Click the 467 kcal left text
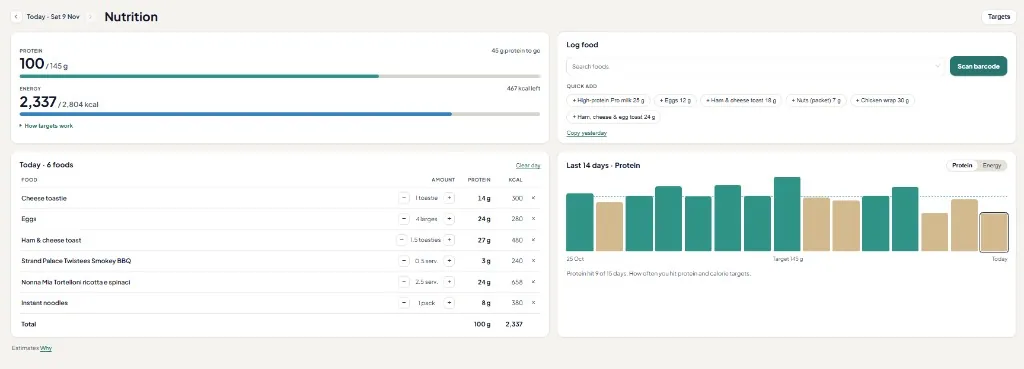The height and width of the screenshot is (369, 1024). click(x=523, y=89)
